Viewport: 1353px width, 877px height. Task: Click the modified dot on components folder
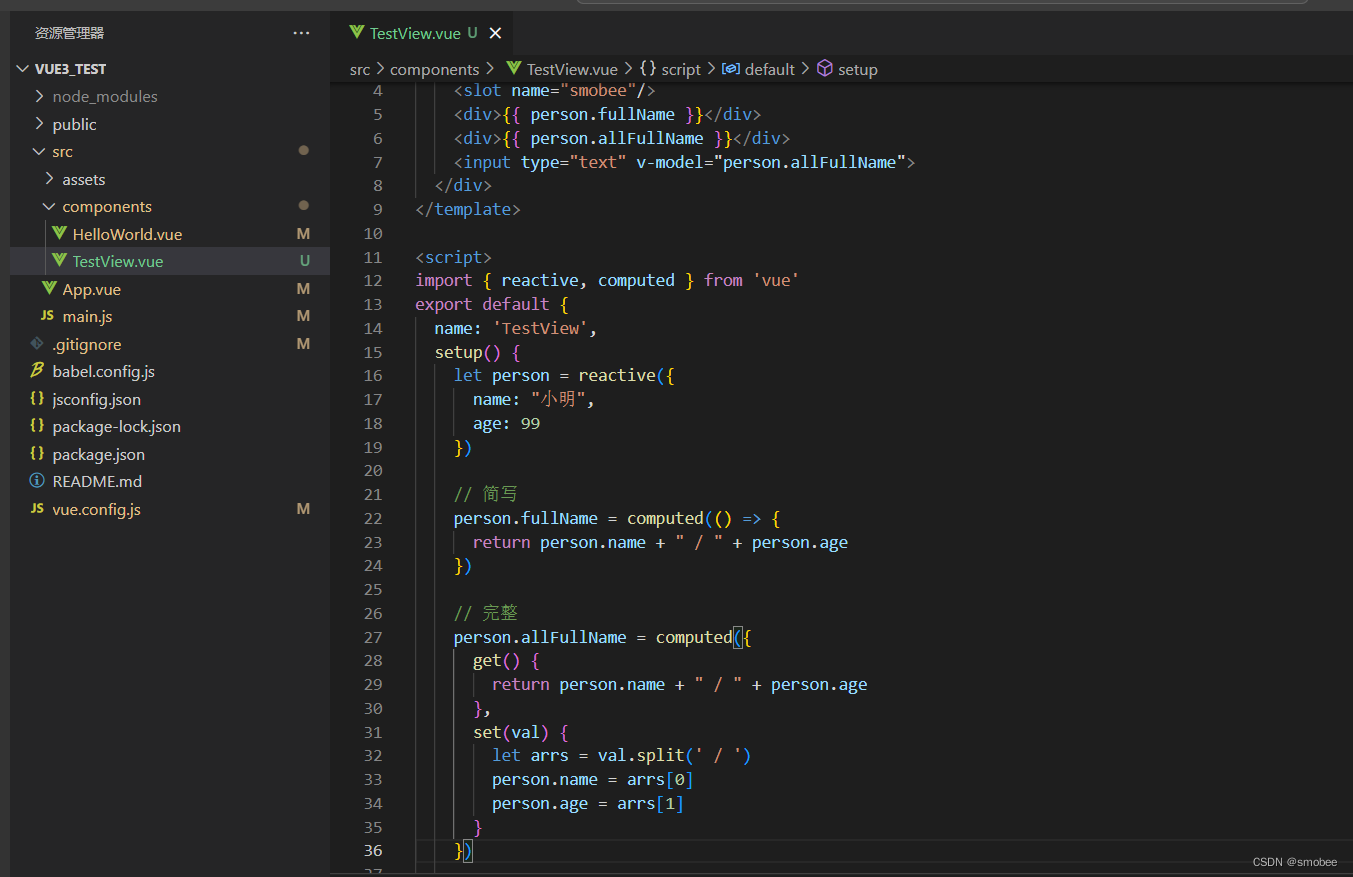coord(304,205)
